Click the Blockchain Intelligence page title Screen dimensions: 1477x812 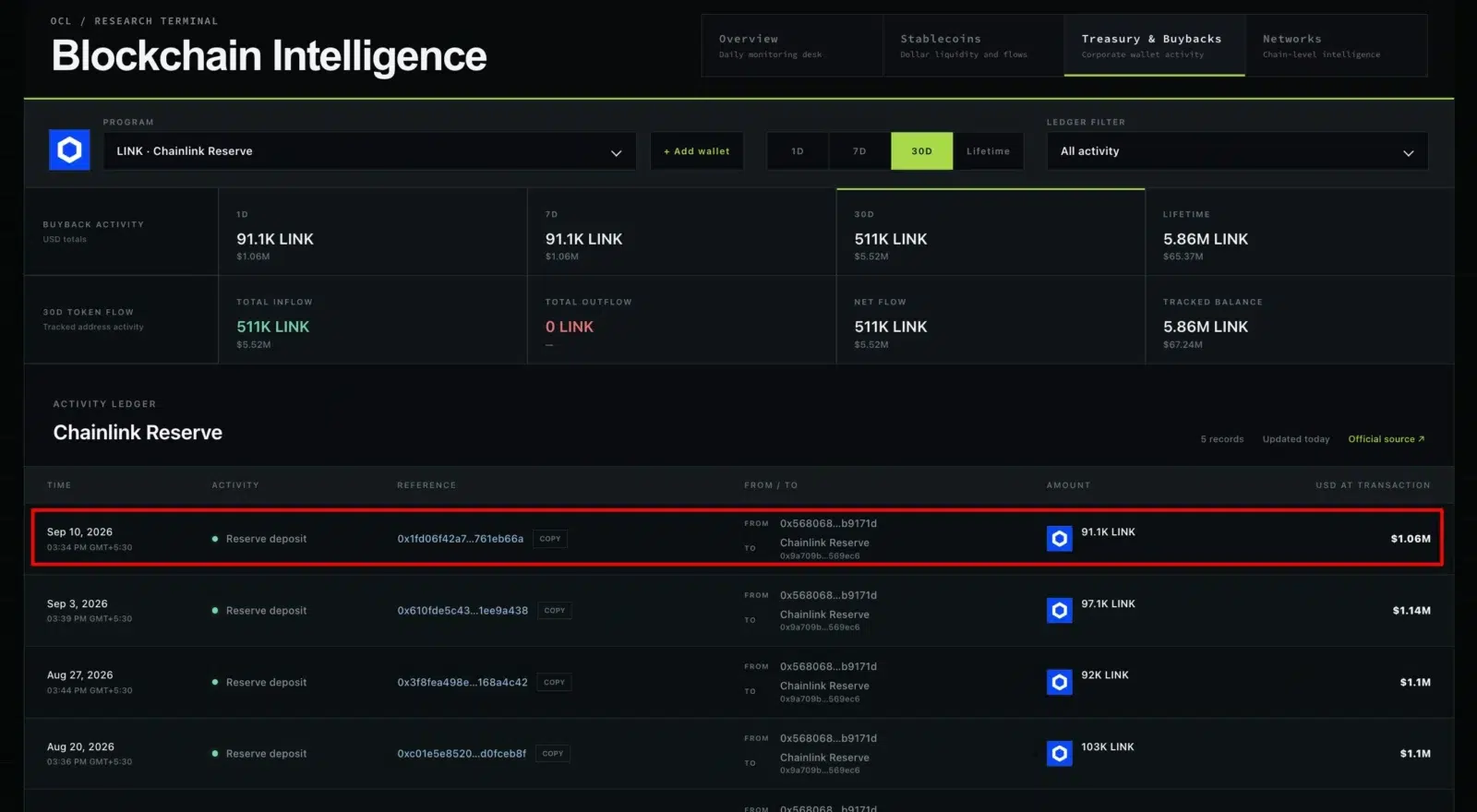(269, 56)
